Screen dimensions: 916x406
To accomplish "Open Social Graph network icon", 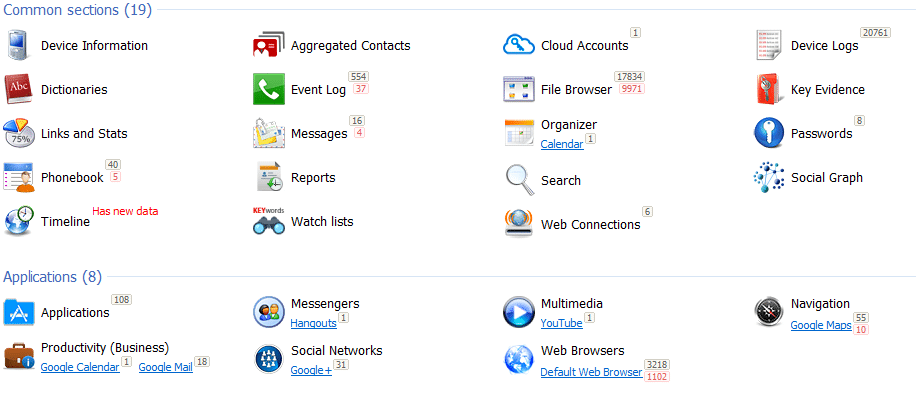I will [769, 178].
